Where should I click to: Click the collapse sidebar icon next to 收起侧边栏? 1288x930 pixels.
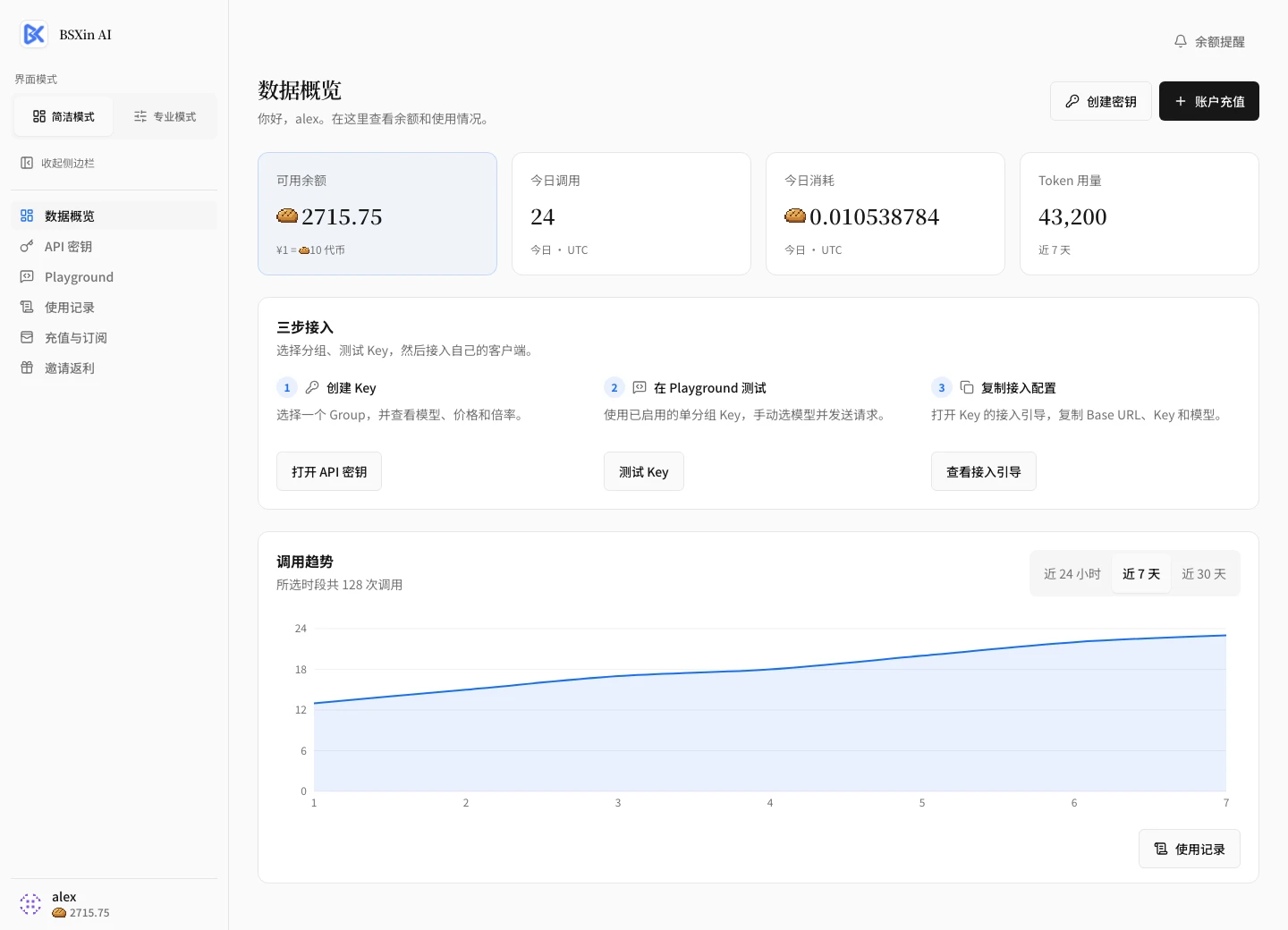27,163
